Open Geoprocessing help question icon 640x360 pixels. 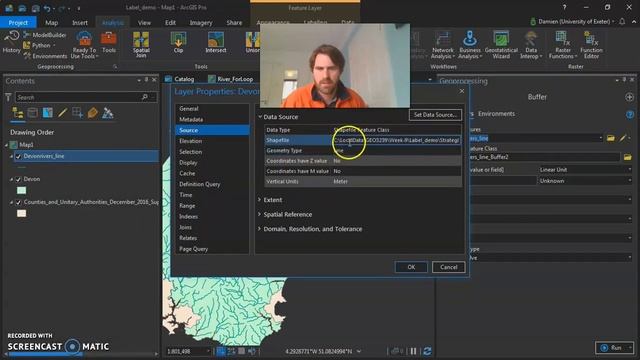630,114
